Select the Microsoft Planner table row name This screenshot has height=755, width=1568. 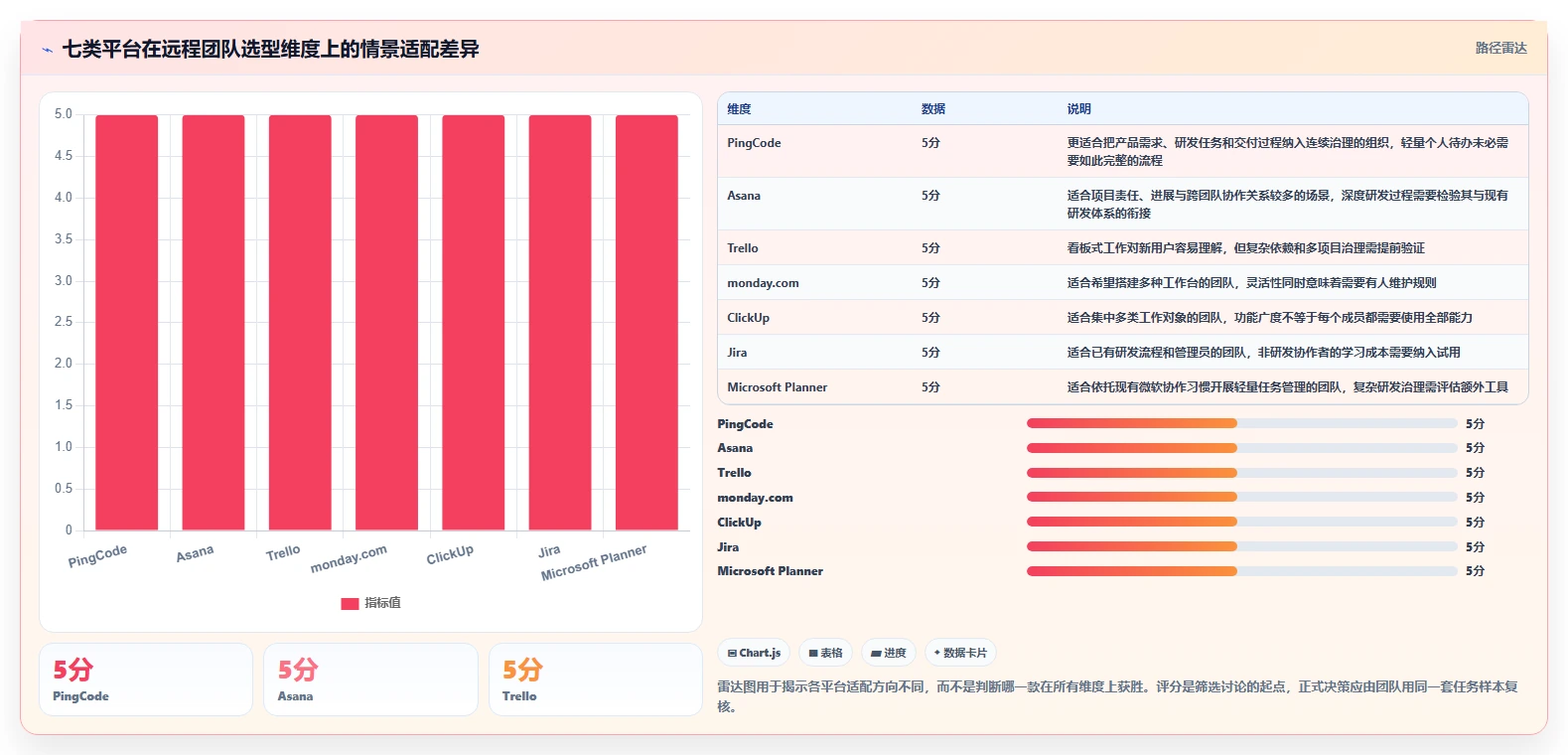777,387
